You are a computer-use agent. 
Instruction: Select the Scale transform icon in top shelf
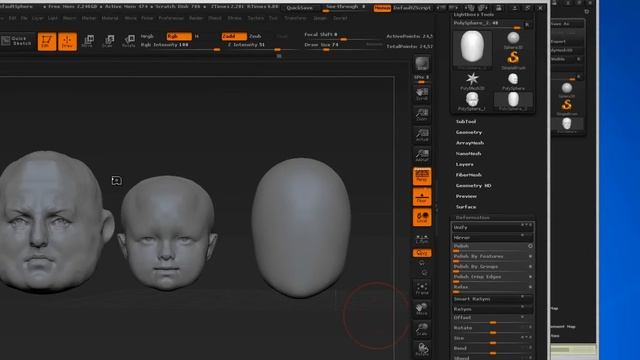(108, 41)
